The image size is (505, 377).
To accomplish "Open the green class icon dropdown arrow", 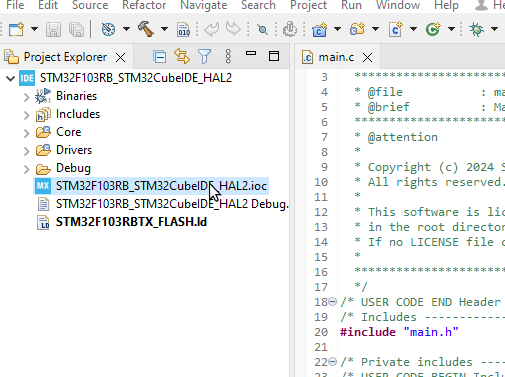I will click(451, 29).
